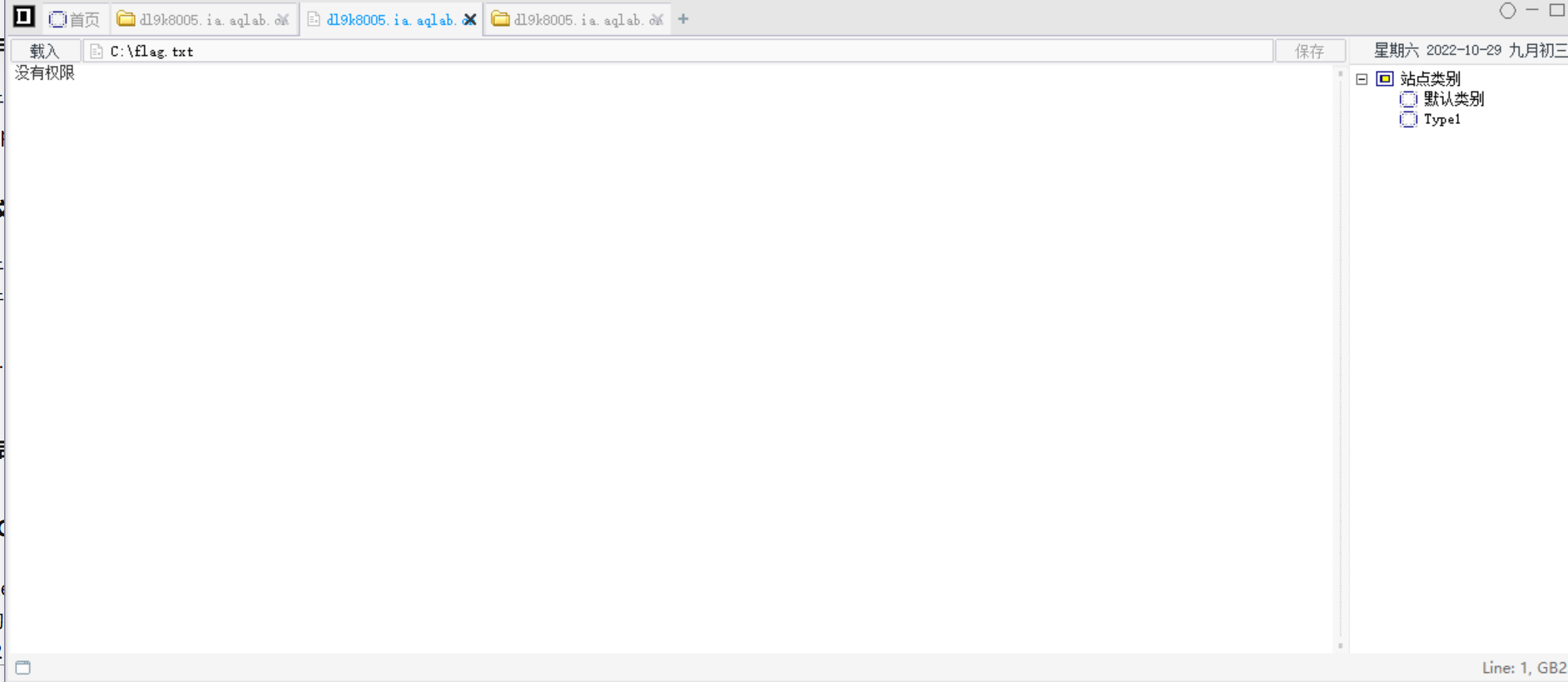Switch to the last folder tab dl9k8005.ia.aqlab

(x=578, y=19)
